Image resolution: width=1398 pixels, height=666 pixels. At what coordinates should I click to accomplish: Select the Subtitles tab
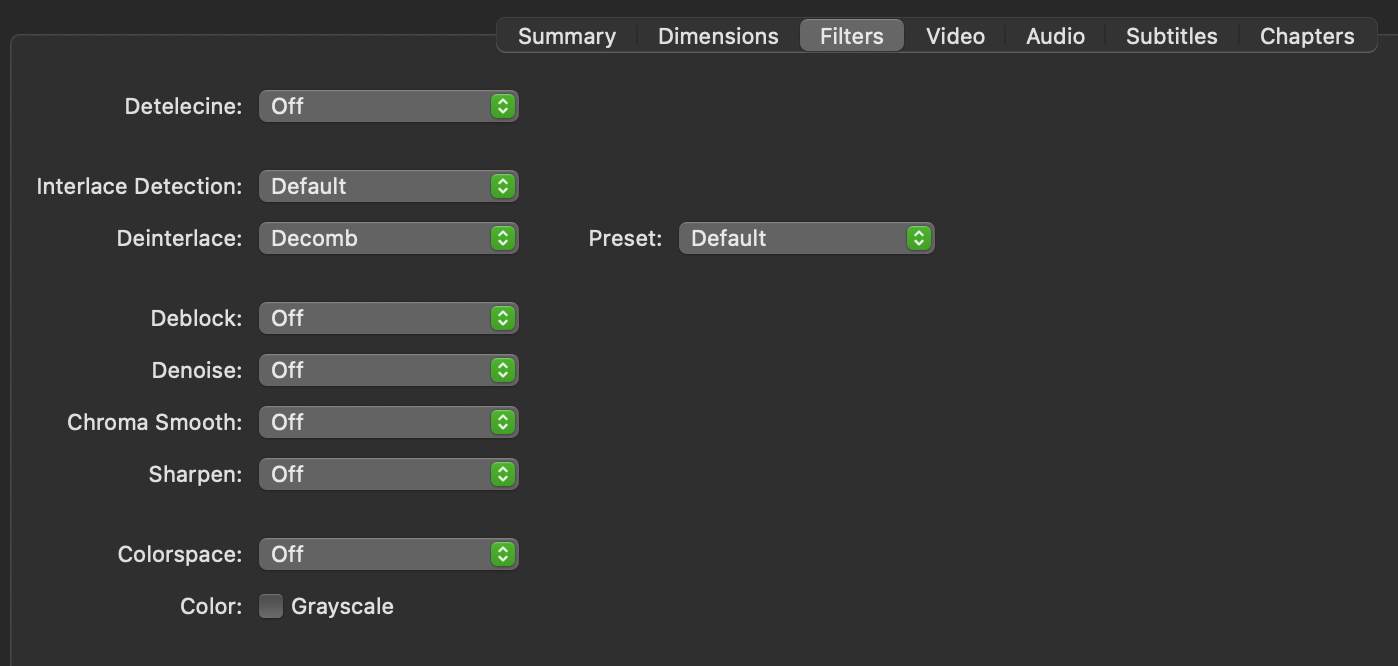tap(1171, 35)
